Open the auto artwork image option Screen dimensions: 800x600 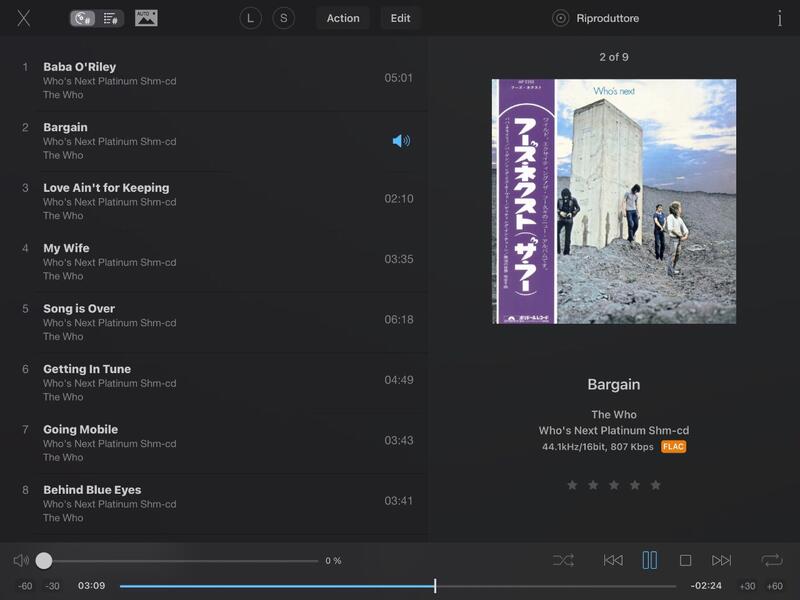(146, 18)
